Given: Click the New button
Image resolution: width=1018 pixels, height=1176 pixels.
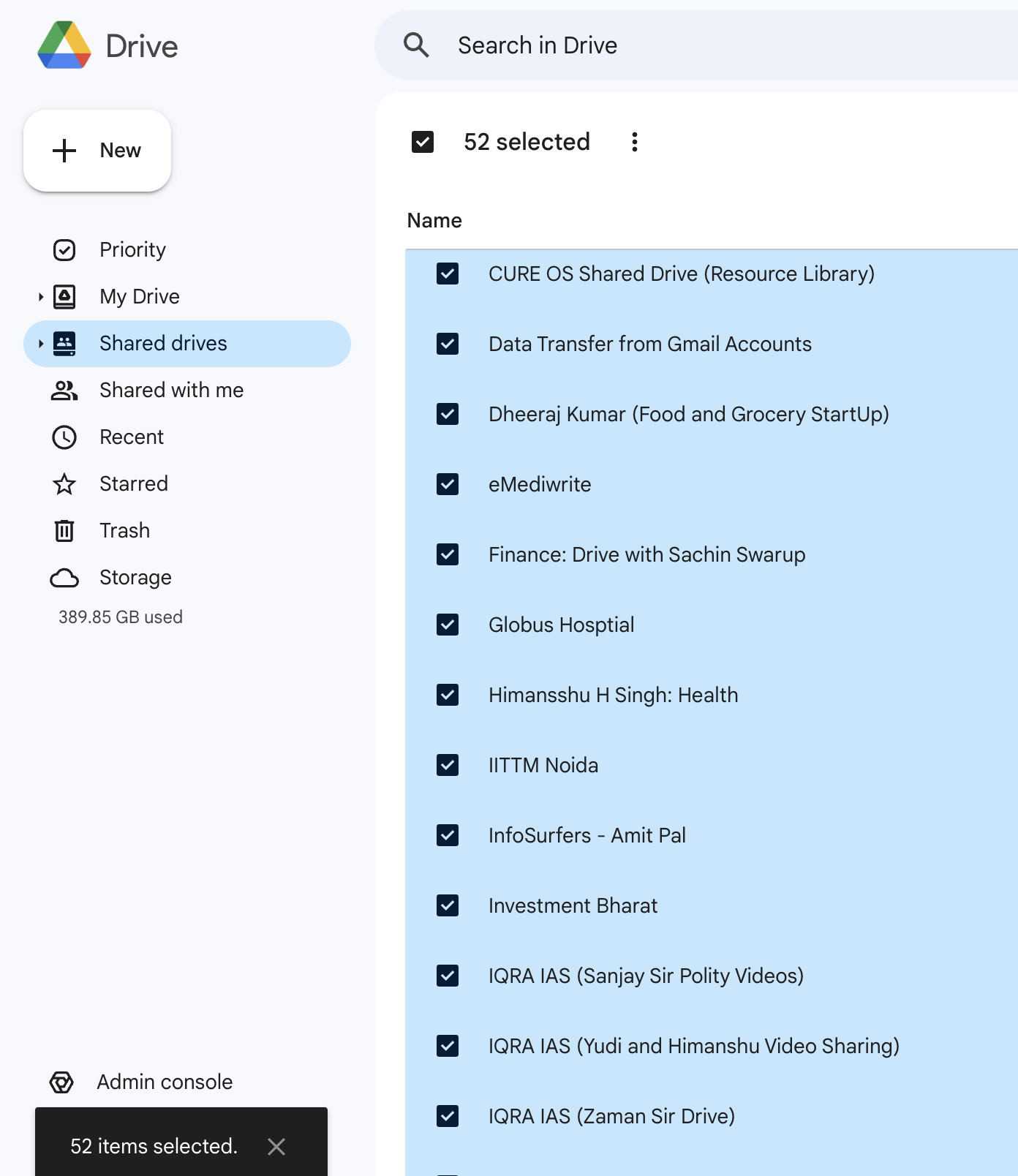Looking at the screenshot, I should tap(97, 151).
